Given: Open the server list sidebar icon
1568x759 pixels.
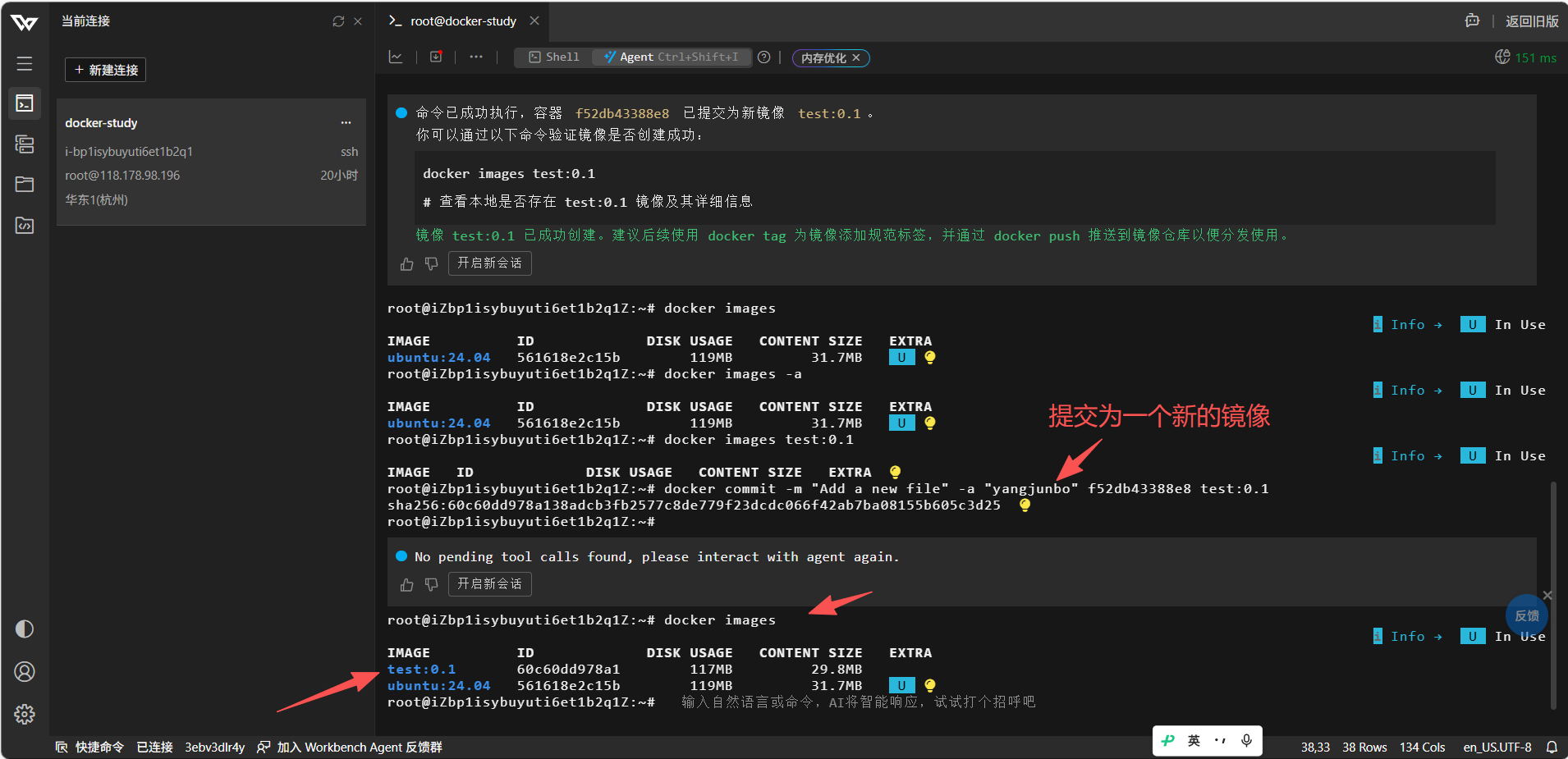Looking at the screenshot, I should [x=25, y=144].
